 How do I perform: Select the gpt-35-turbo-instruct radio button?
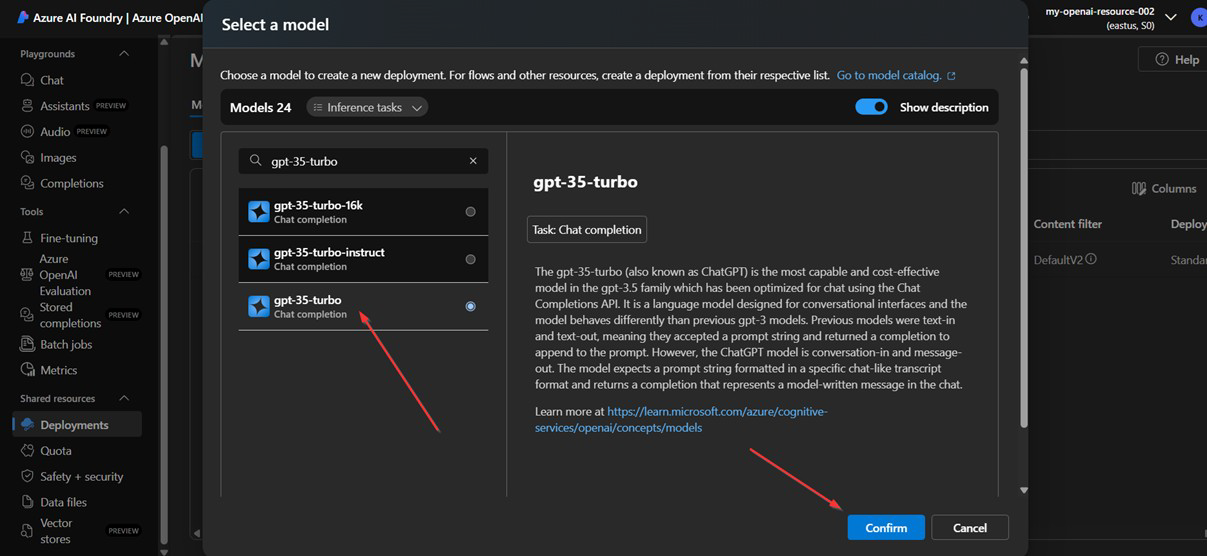[470, 259]
